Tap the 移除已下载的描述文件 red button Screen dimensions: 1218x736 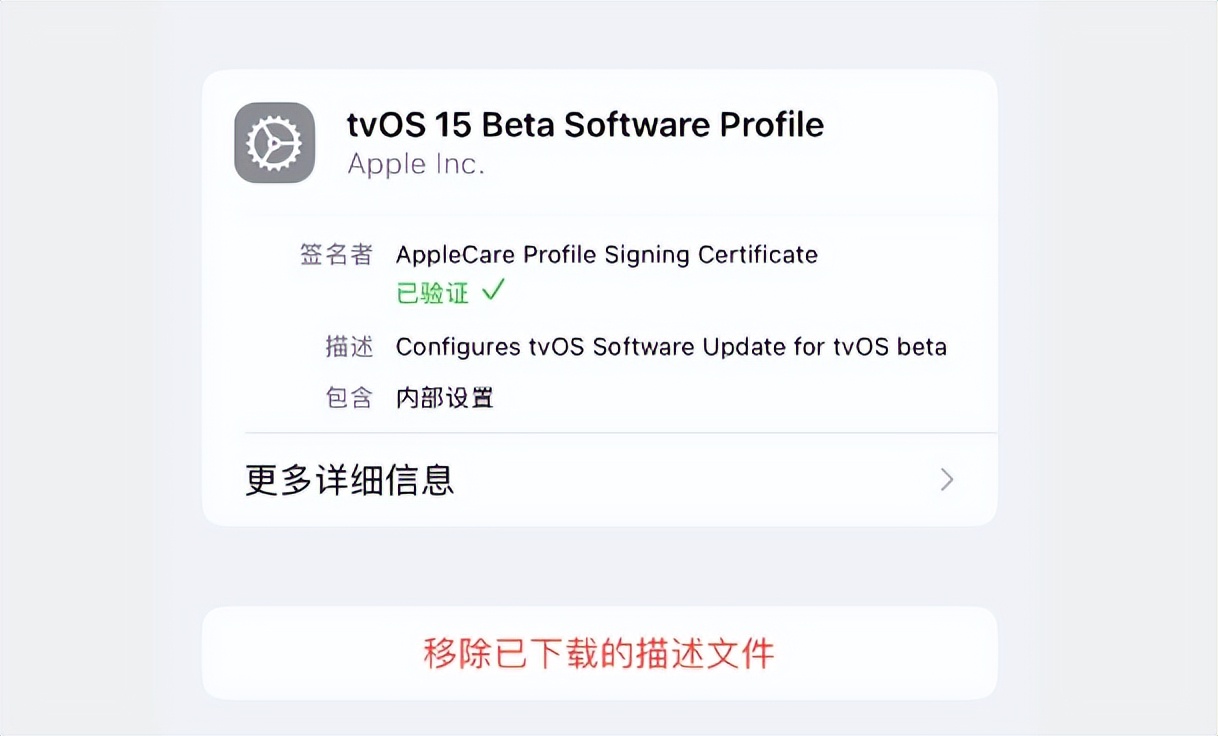(x=600, y=654)
